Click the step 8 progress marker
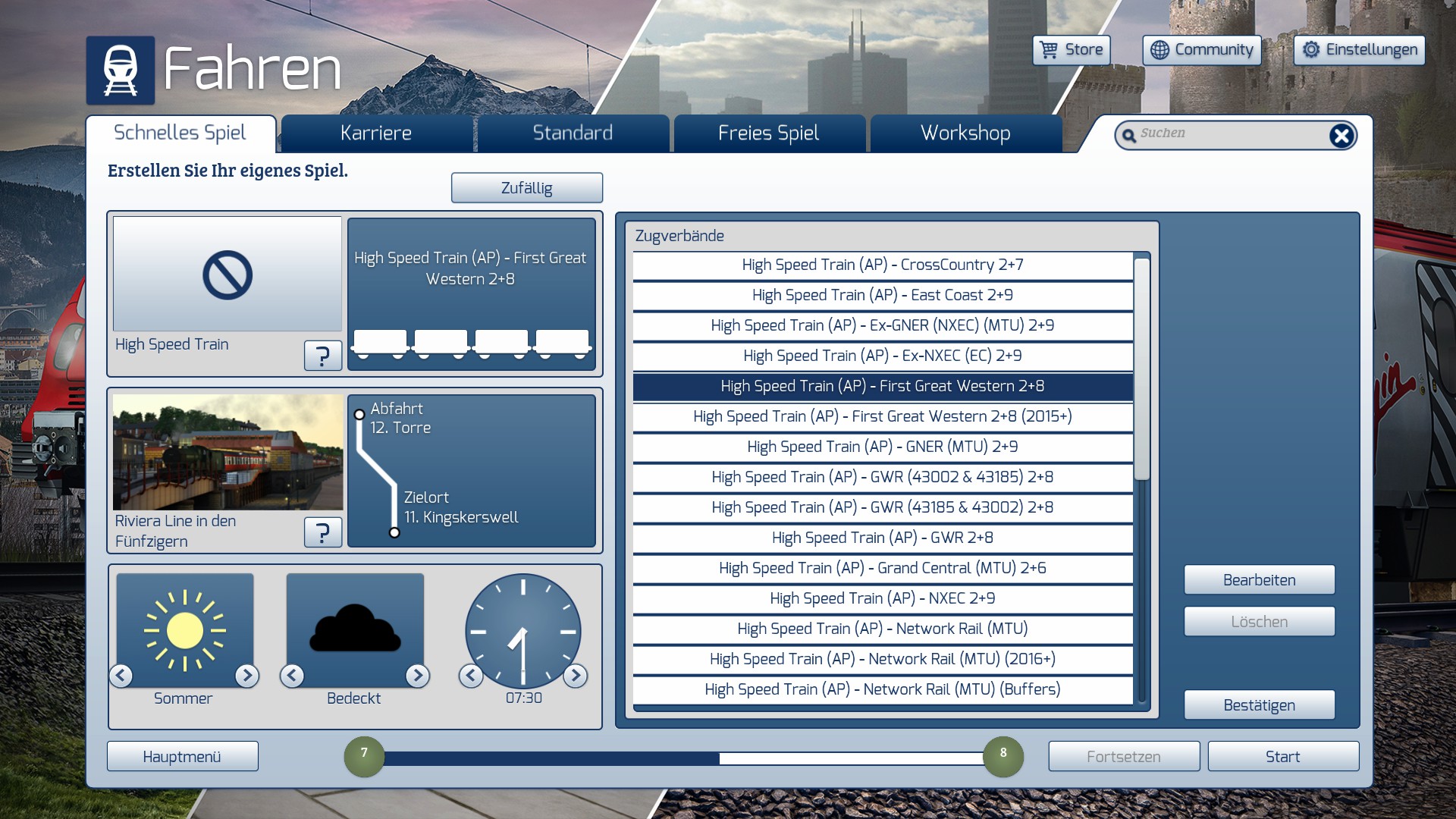The image size is (1456, 819). pyautogui.click(x=1003, y=757)
